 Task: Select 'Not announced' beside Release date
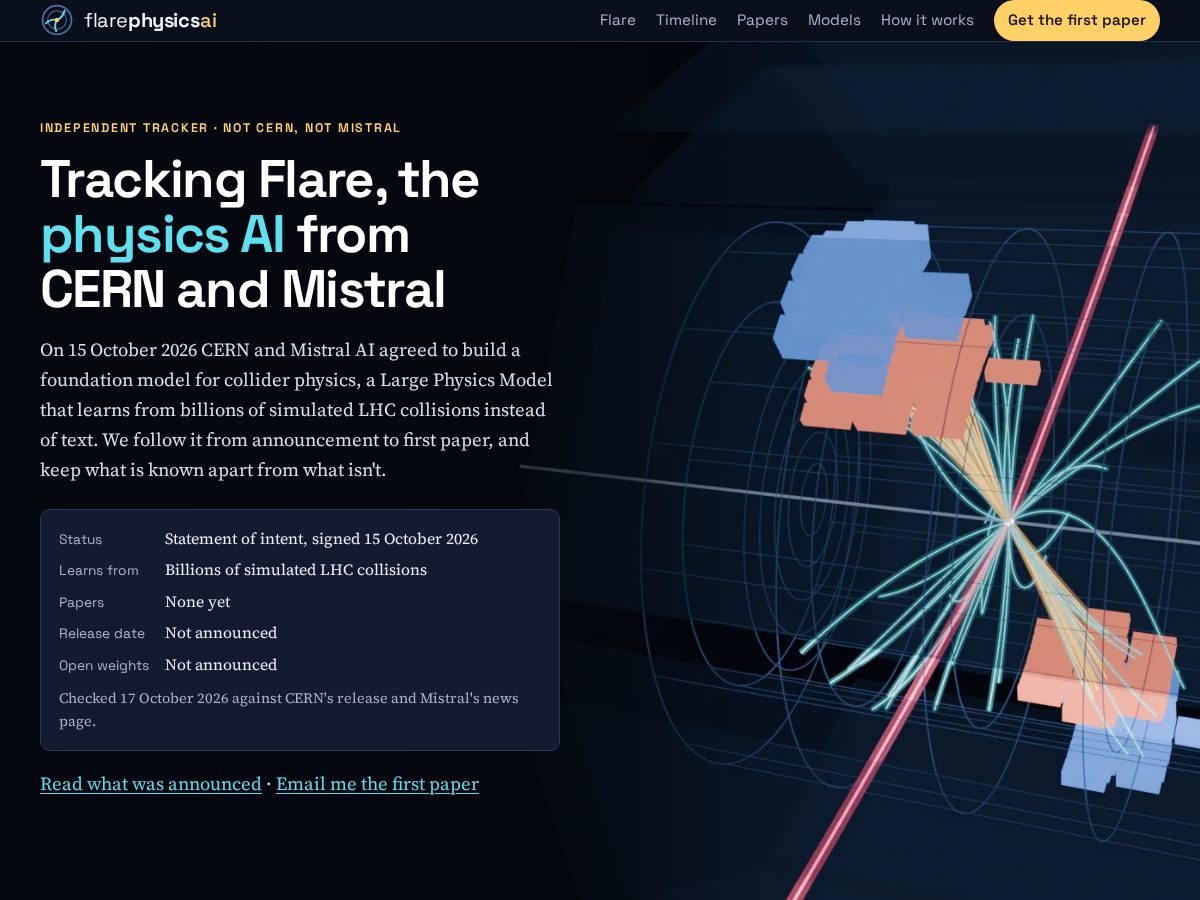[x=221, y=633]
